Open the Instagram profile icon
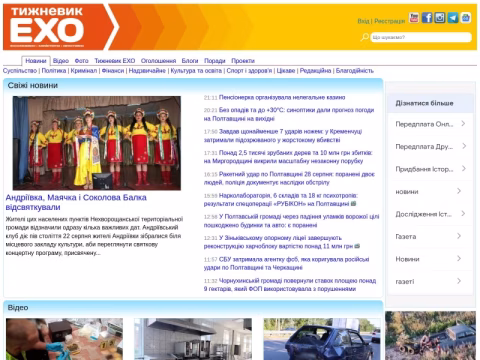 [x=440, y=18]
